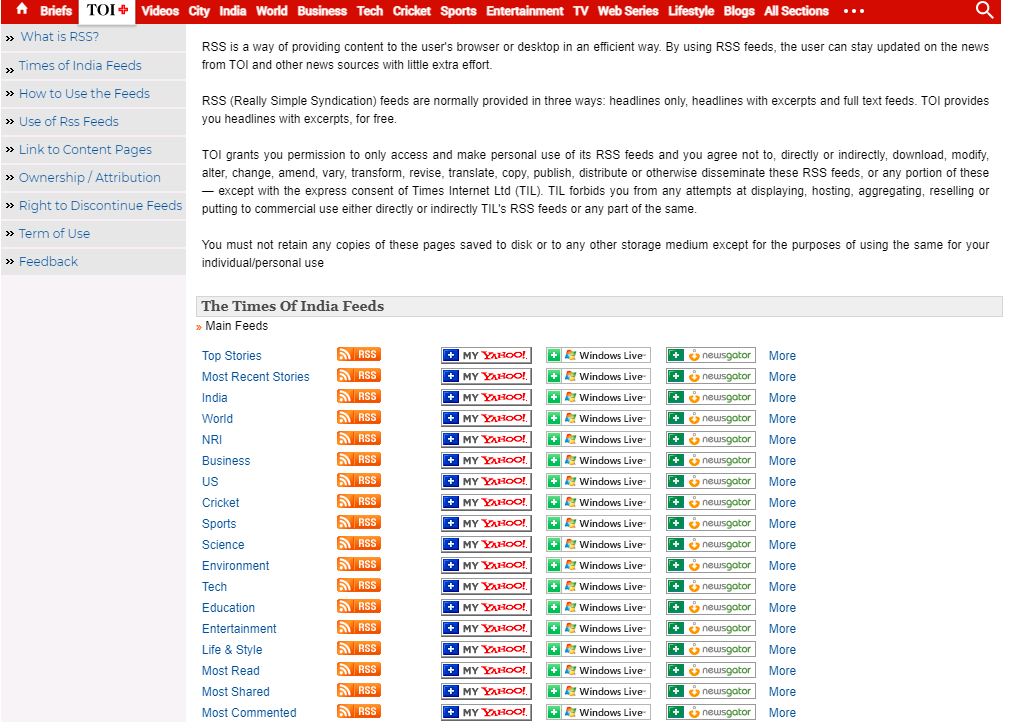This screenshot has height=722, width=1010.
Task: Open the Briefs tab
Action: [56, 11]
